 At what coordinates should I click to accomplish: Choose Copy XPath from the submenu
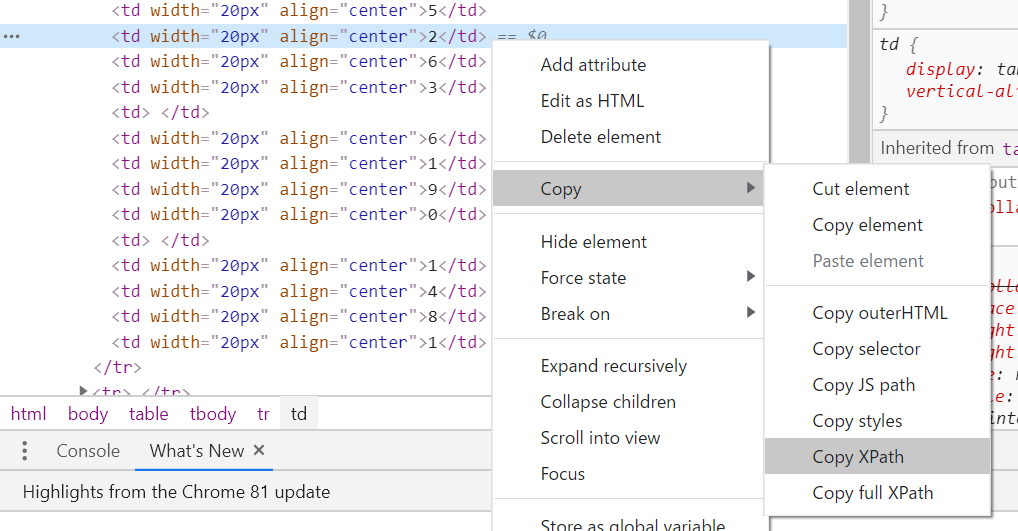(858, 457)
